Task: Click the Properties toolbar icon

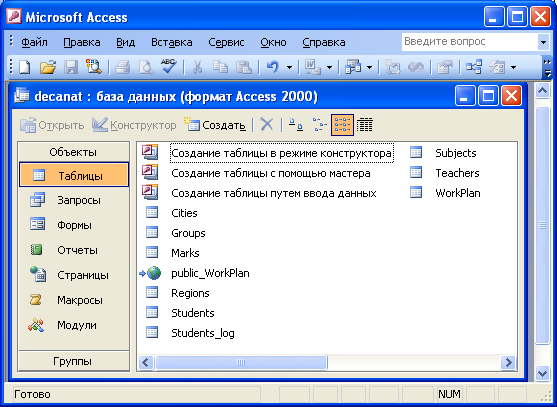Action: [445, 67]
